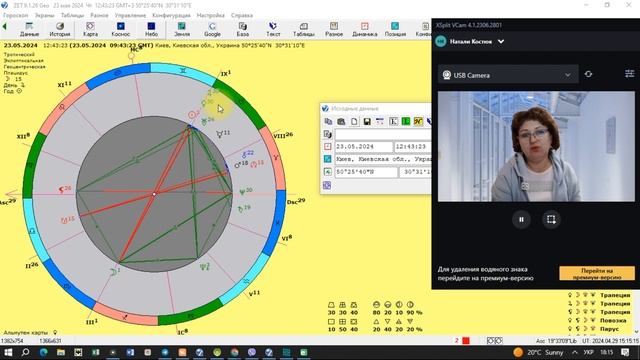Click Перейти на премиум-версию button

(597, 273)
